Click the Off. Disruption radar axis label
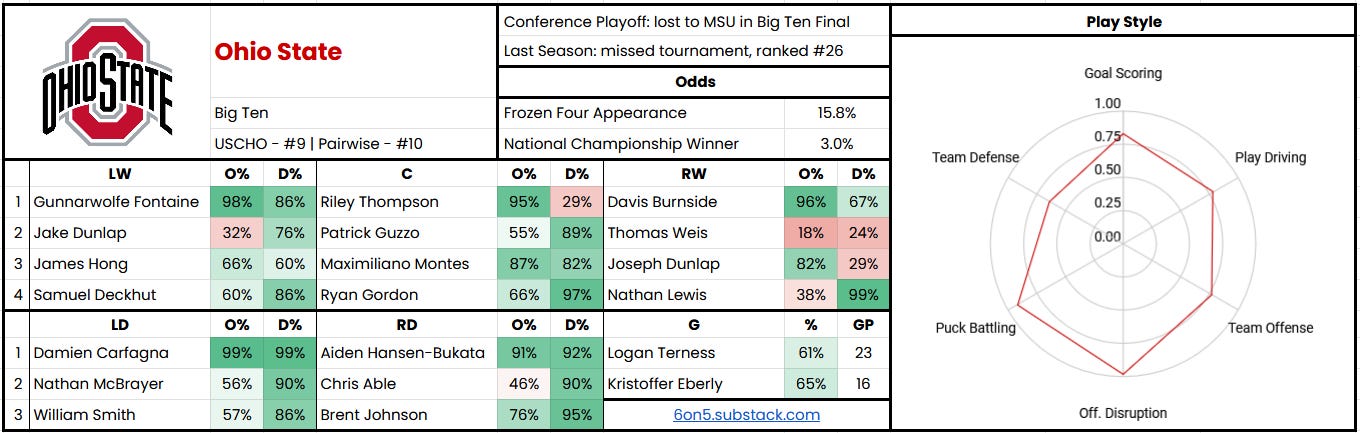Viewport: 1360px width, 433px height. [1123, 413]
